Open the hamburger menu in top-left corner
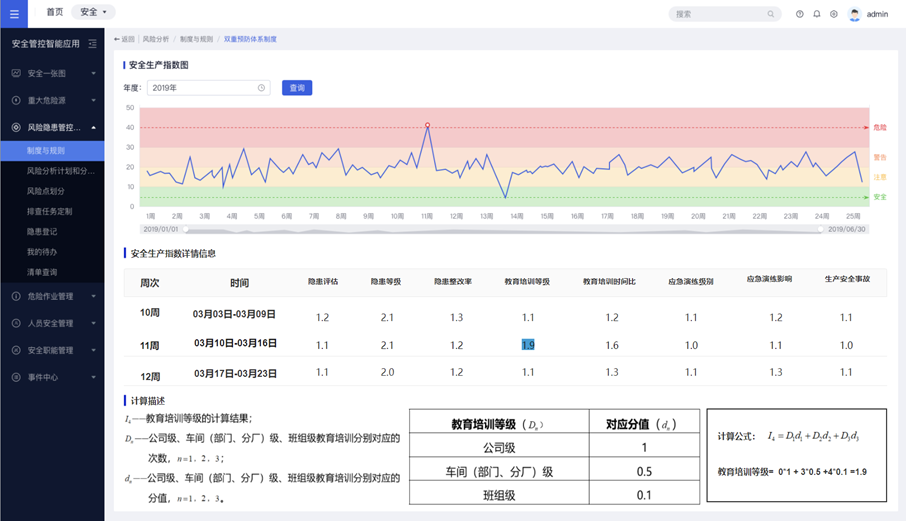This screenshot has height=521, width=906. [x=14, y=14]
